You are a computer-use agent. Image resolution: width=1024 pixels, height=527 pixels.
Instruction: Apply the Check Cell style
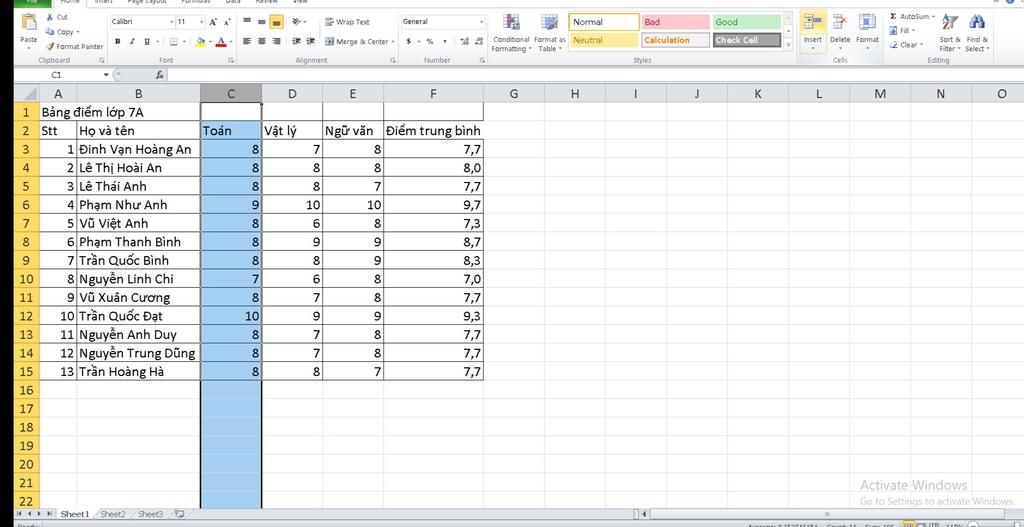click(746, 40)
